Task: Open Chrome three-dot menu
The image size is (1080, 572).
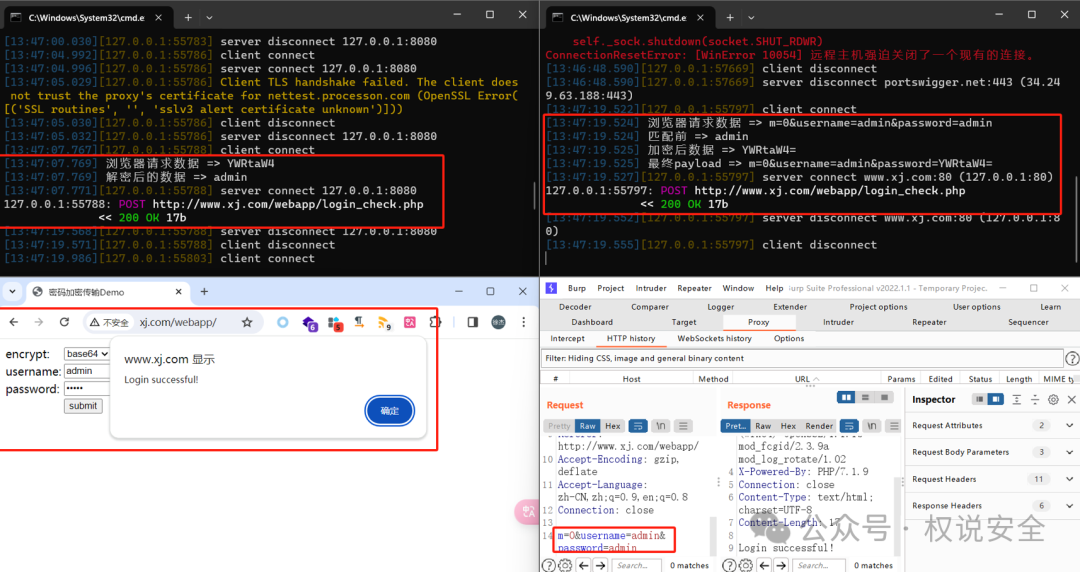Action: pyautogui.click(x=523, y=322)
